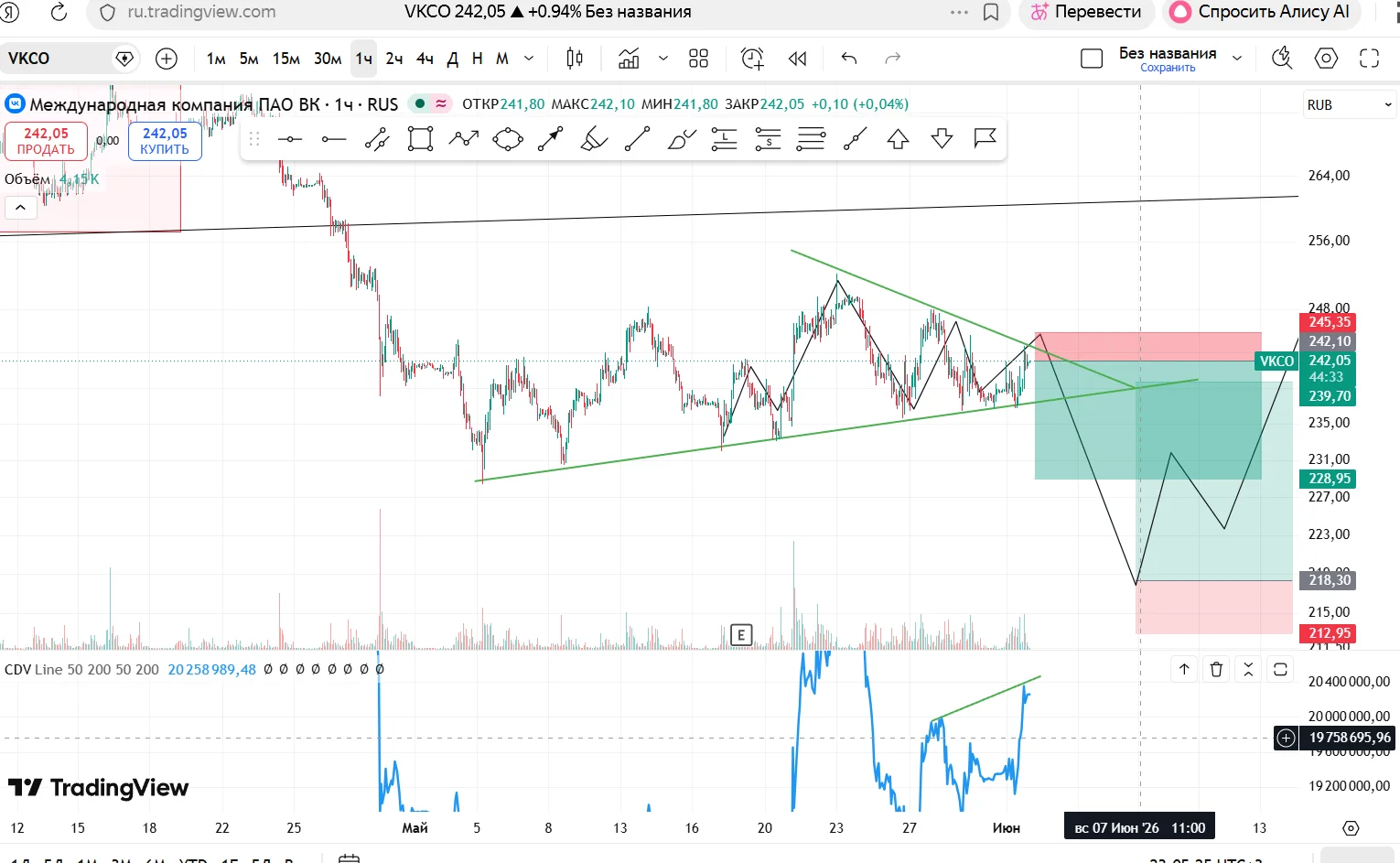Select the daily Д timeframe
Viewport: 1400px width, 863px height.
[x=452, y=59]
